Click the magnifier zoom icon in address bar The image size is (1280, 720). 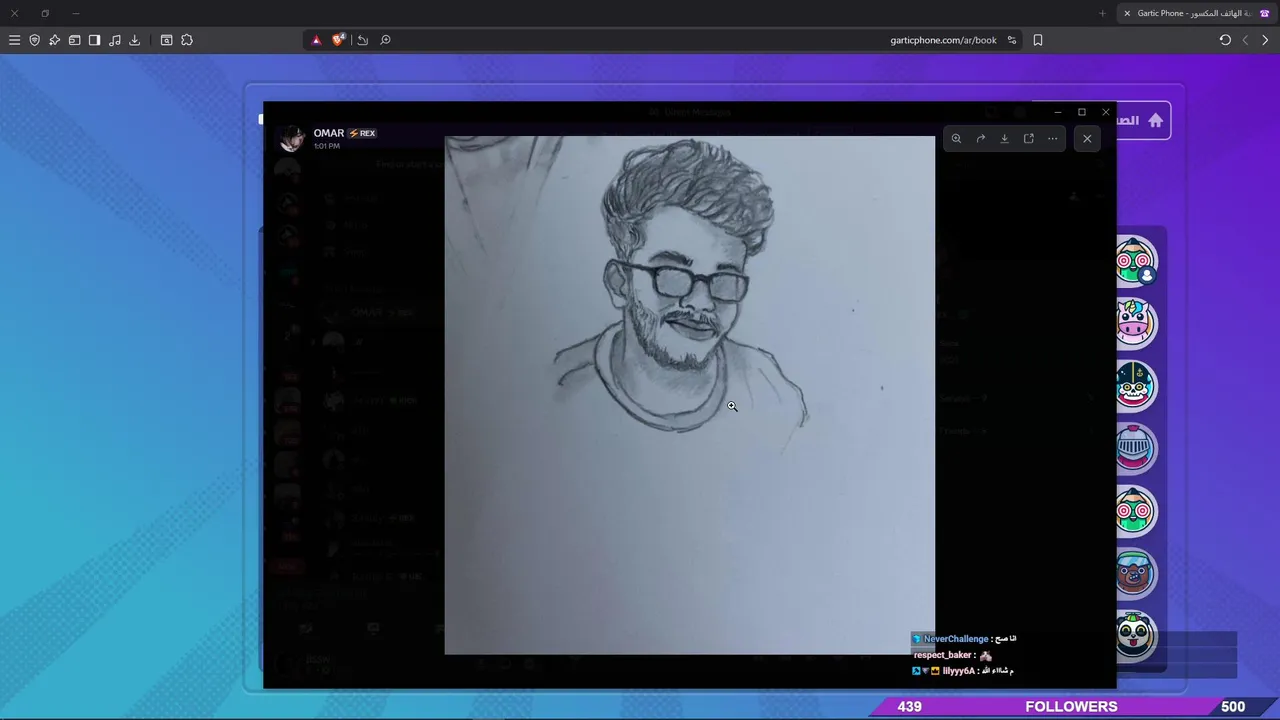385,40
